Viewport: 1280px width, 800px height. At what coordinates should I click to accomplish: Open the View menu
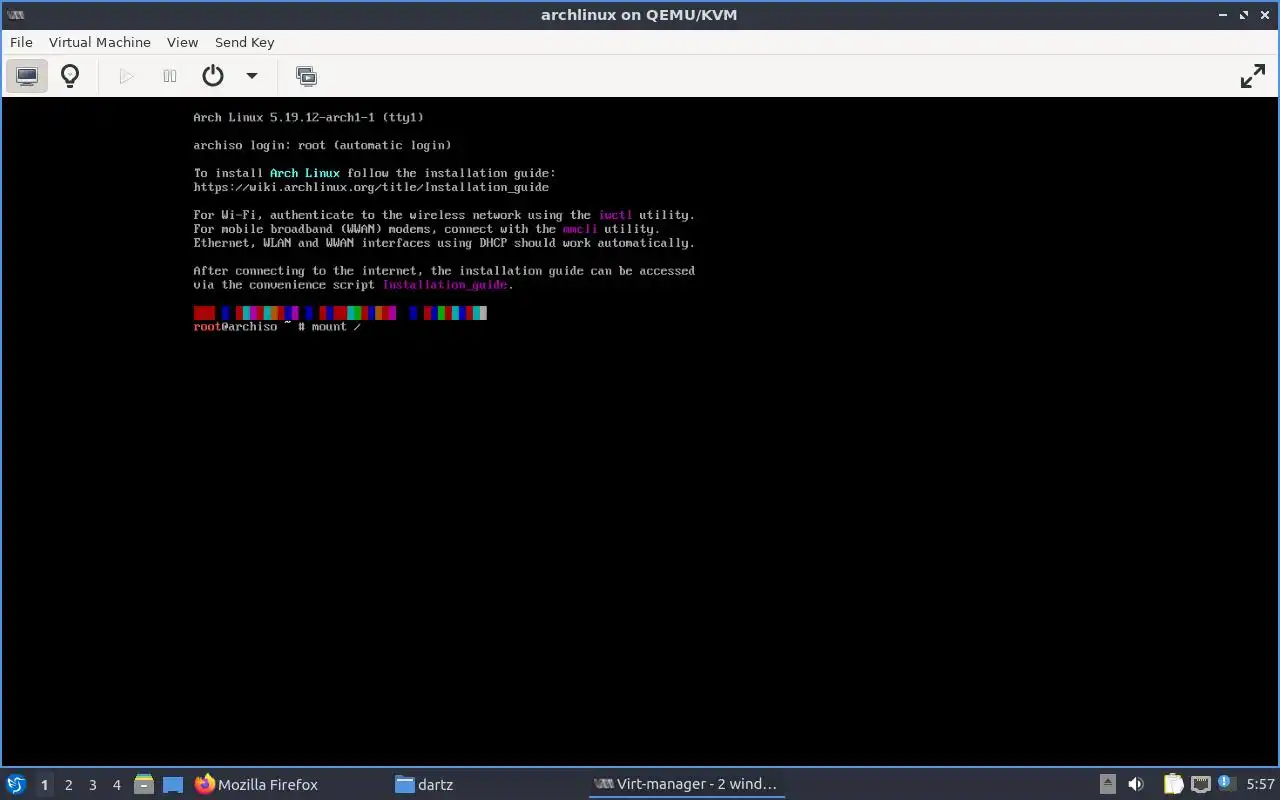(x=183, y=42)
